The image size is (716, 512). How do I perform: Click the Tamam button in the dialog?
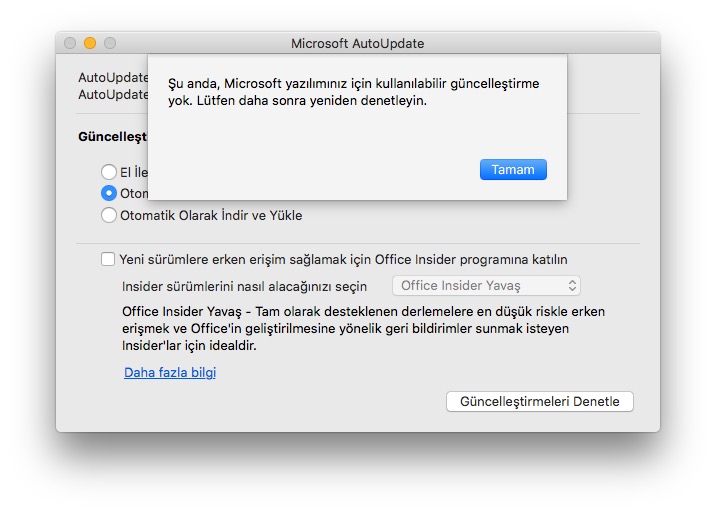pos(513,169)
